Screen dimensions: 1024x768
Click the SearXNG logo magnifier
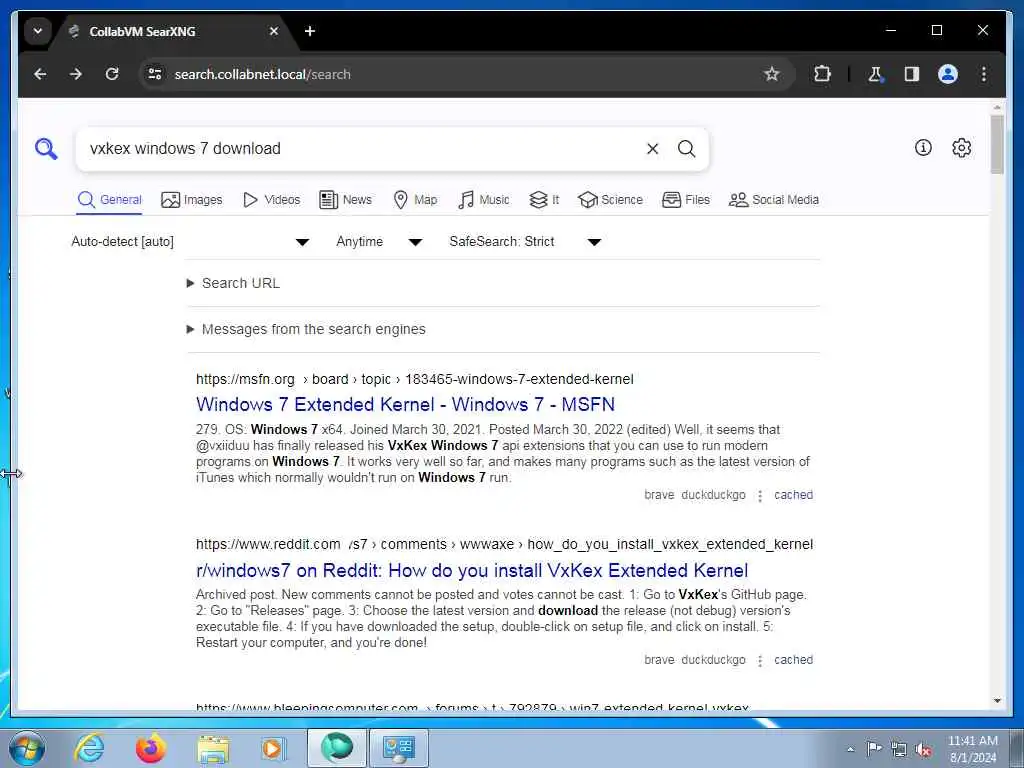[x=46, y=149]
